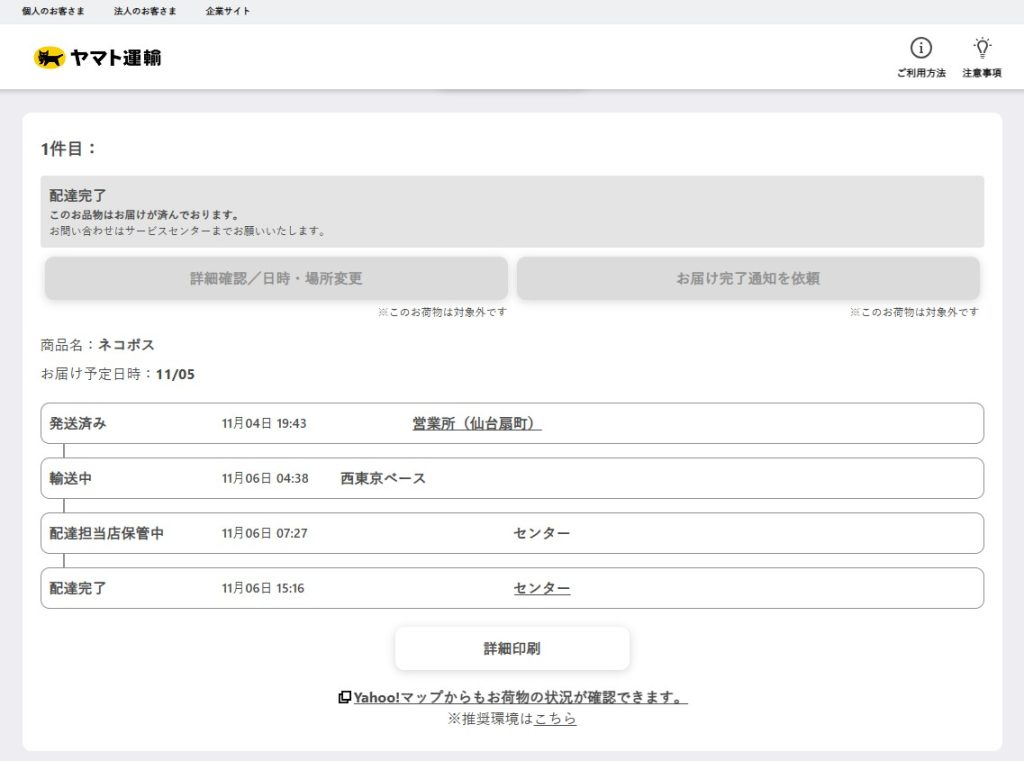Click the 1件目 heading
Image resolution: width=1024 pixels, height=761 pixels.
69,149
